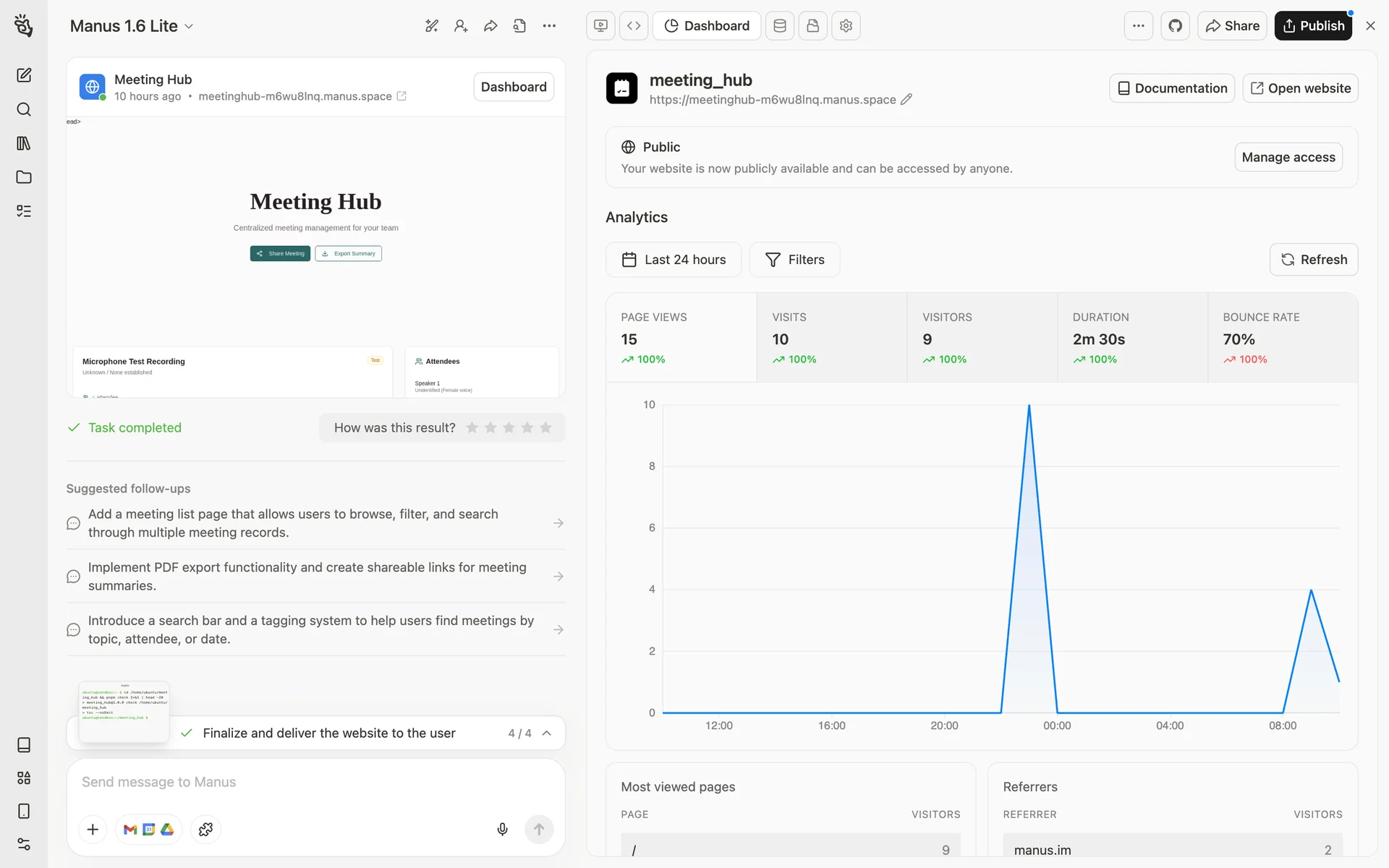The height and width of the screenshot is (868, 1389).
Task: Select Page Views metric card
Action: click(681, 338)
